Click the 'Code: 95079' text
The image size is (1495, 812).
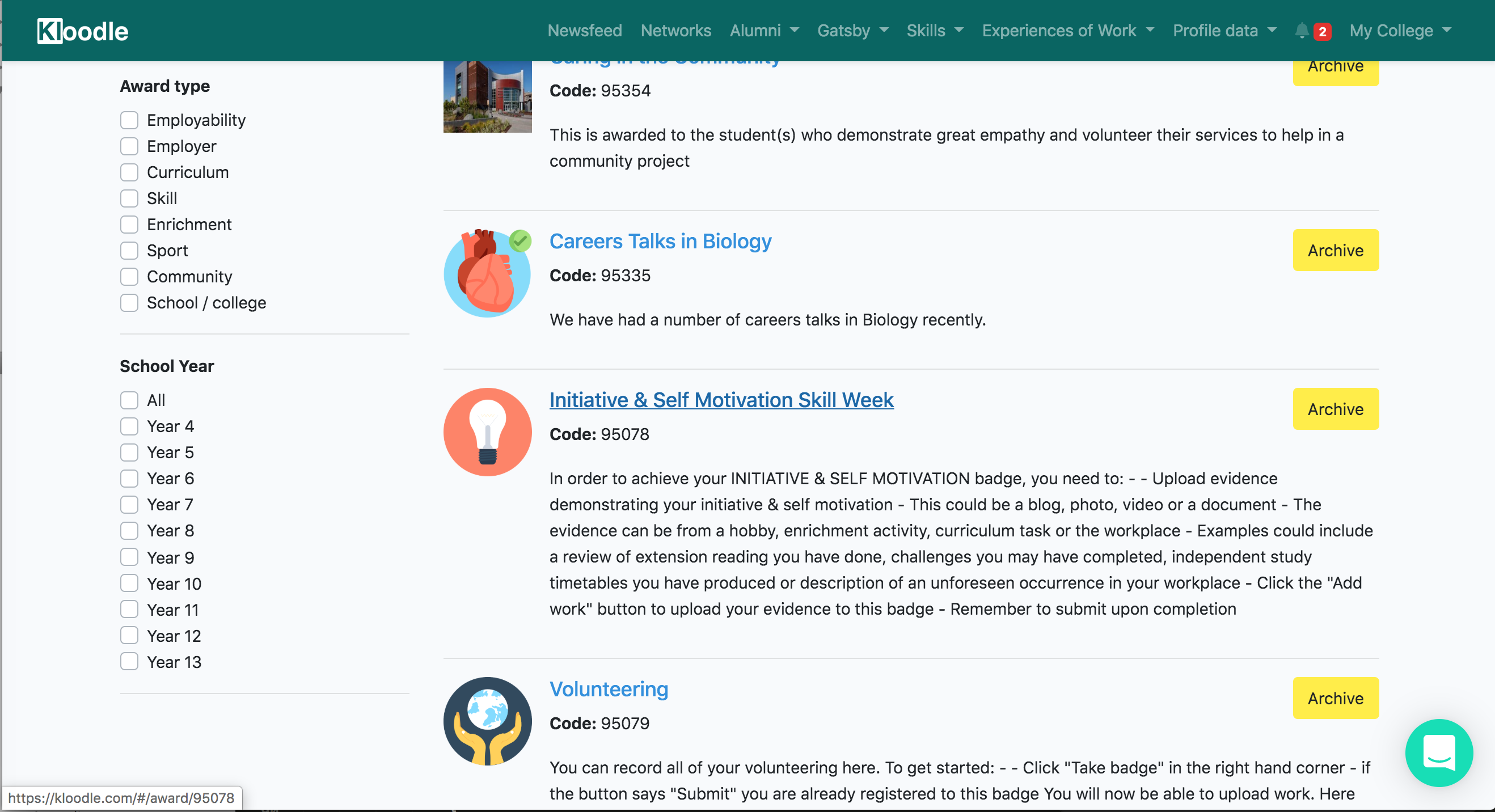tap(599, 724)
